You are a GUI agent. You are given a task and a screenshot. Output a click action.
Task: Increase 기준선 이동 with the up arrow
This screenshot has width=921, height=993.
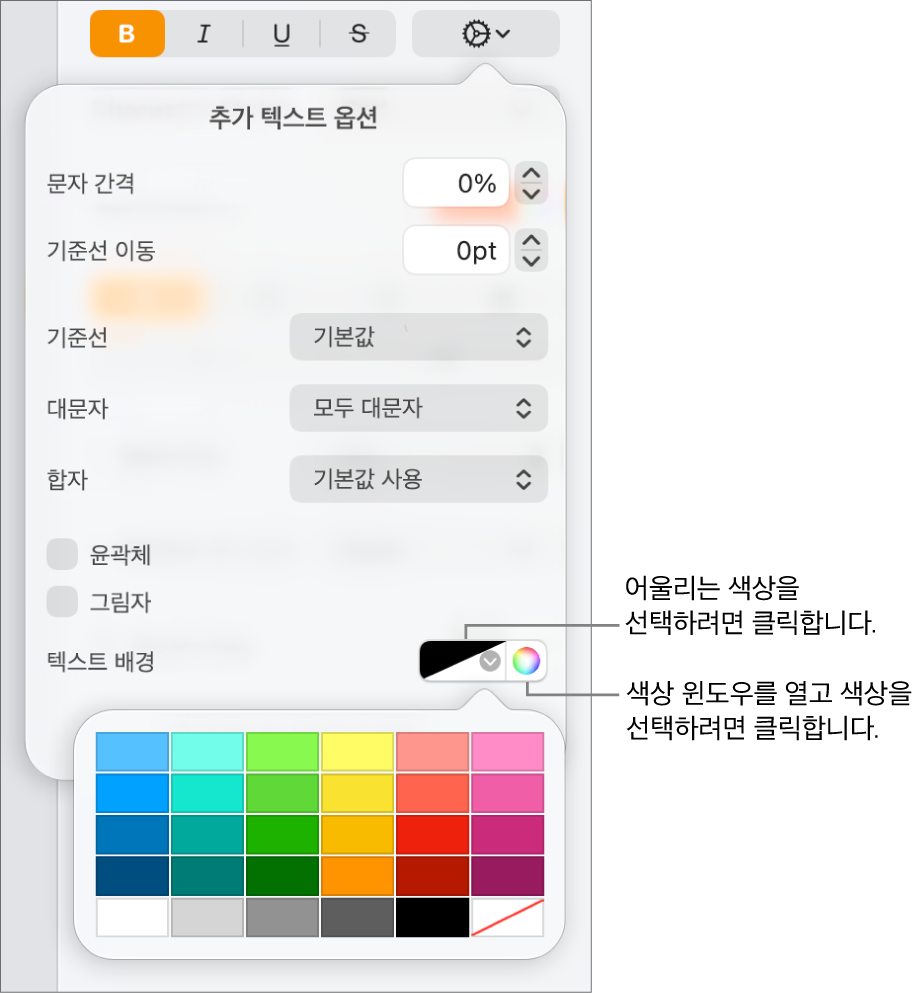[531, 240]
